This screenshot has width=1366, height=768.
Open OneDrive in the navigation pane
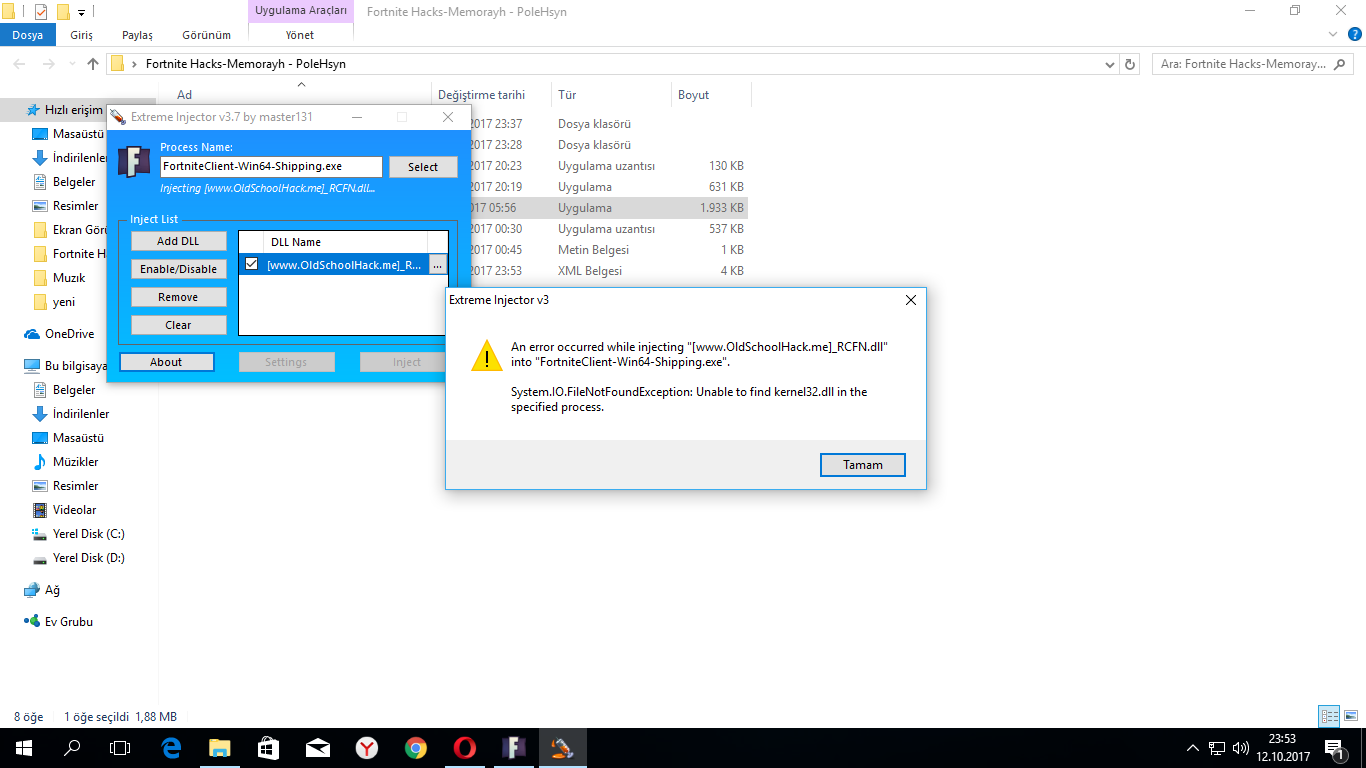click(x=69, y=334)
